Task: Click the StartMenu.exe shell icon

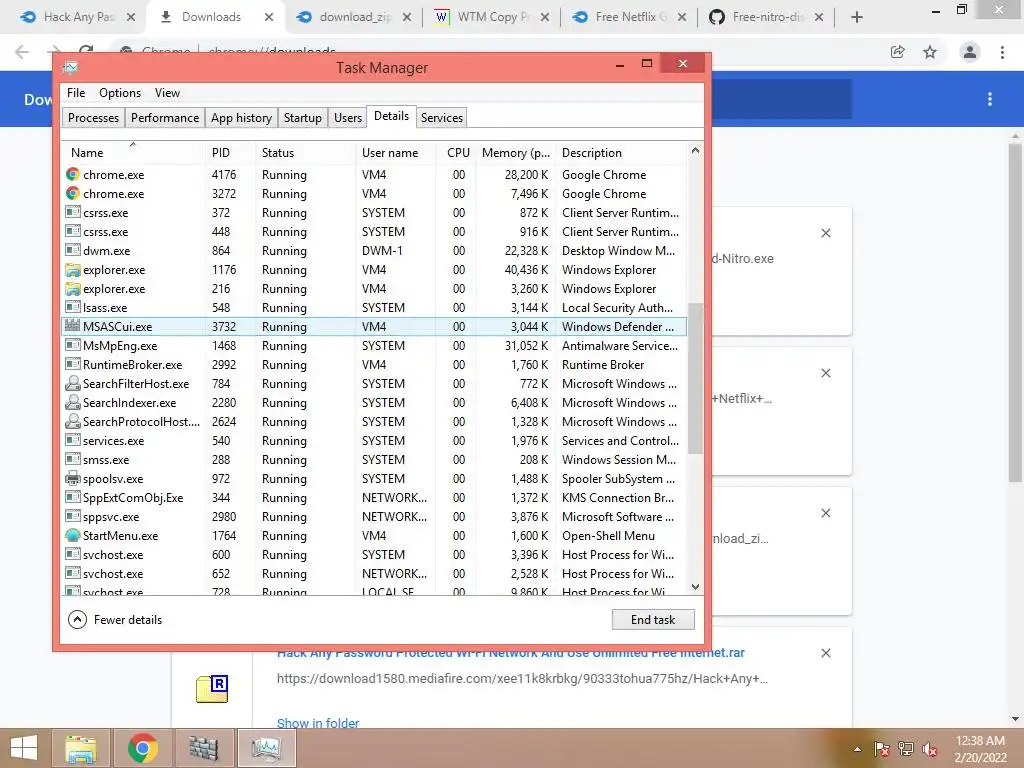Action: 72,536
